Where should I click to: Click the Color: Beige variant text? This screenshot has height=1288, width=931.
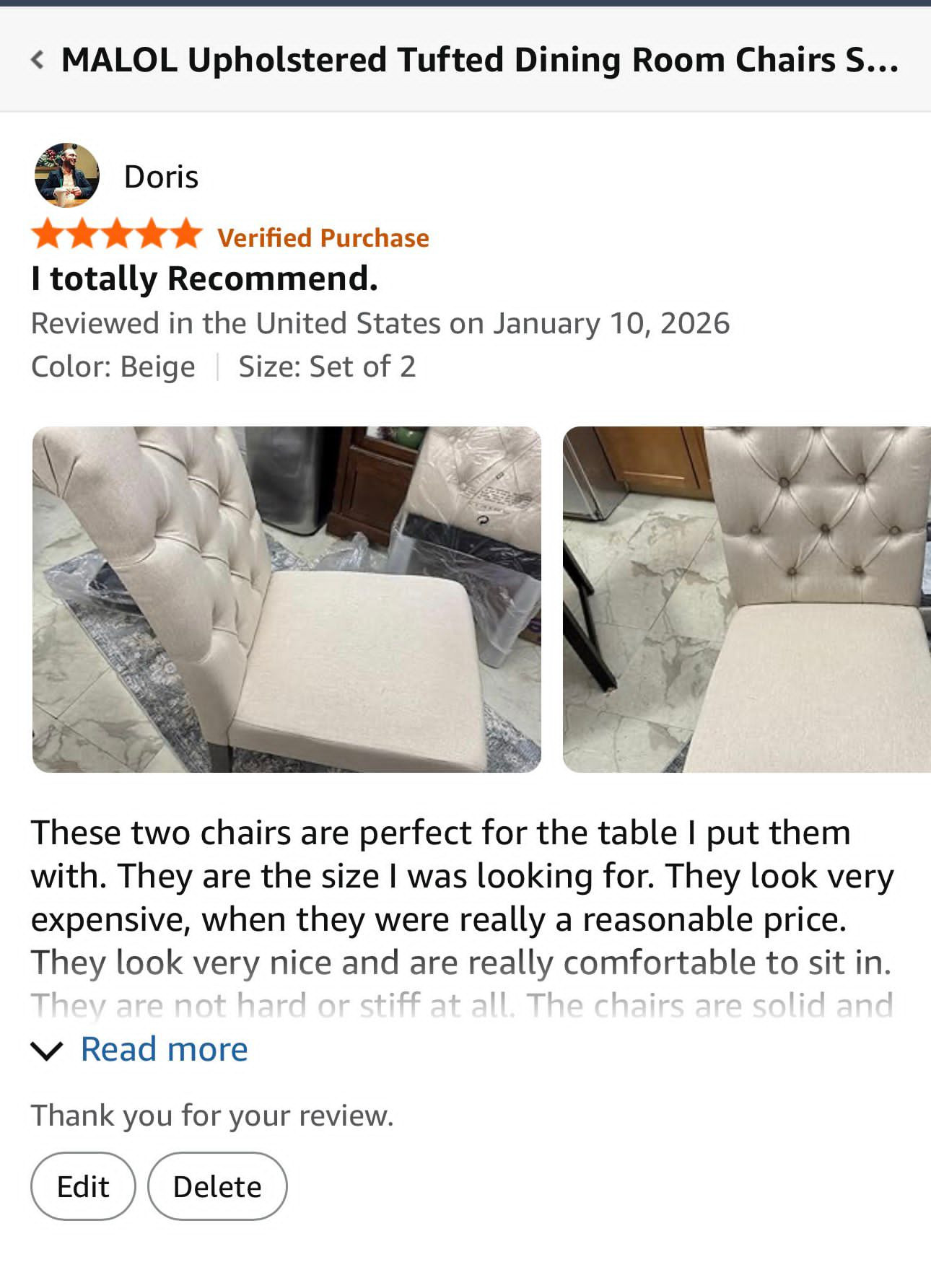113,367
